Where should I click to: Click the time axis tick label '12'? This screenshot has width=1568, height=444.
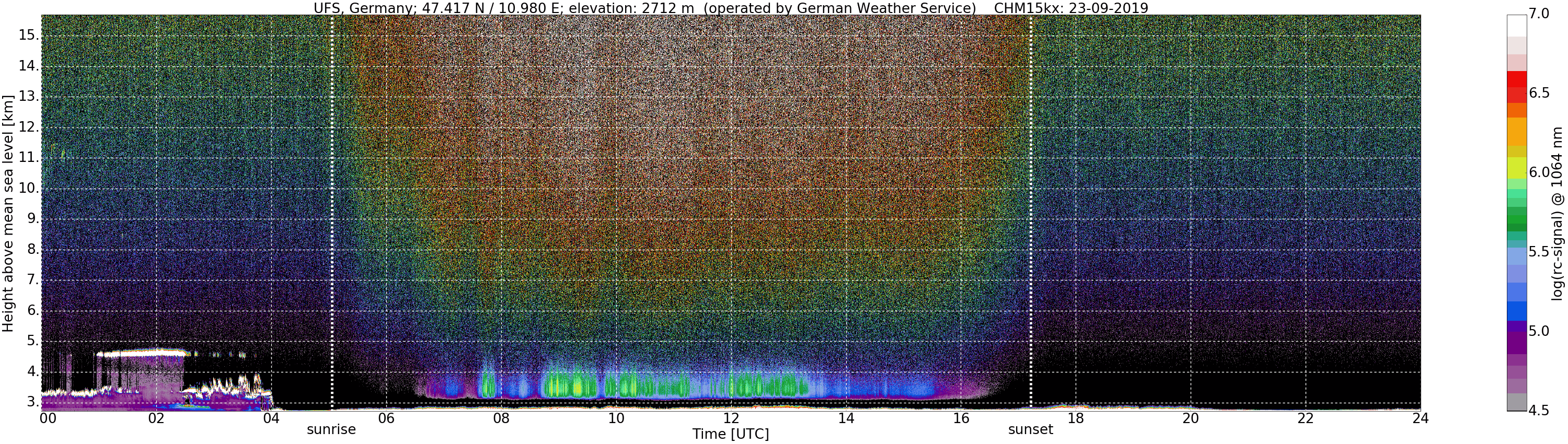731,418
